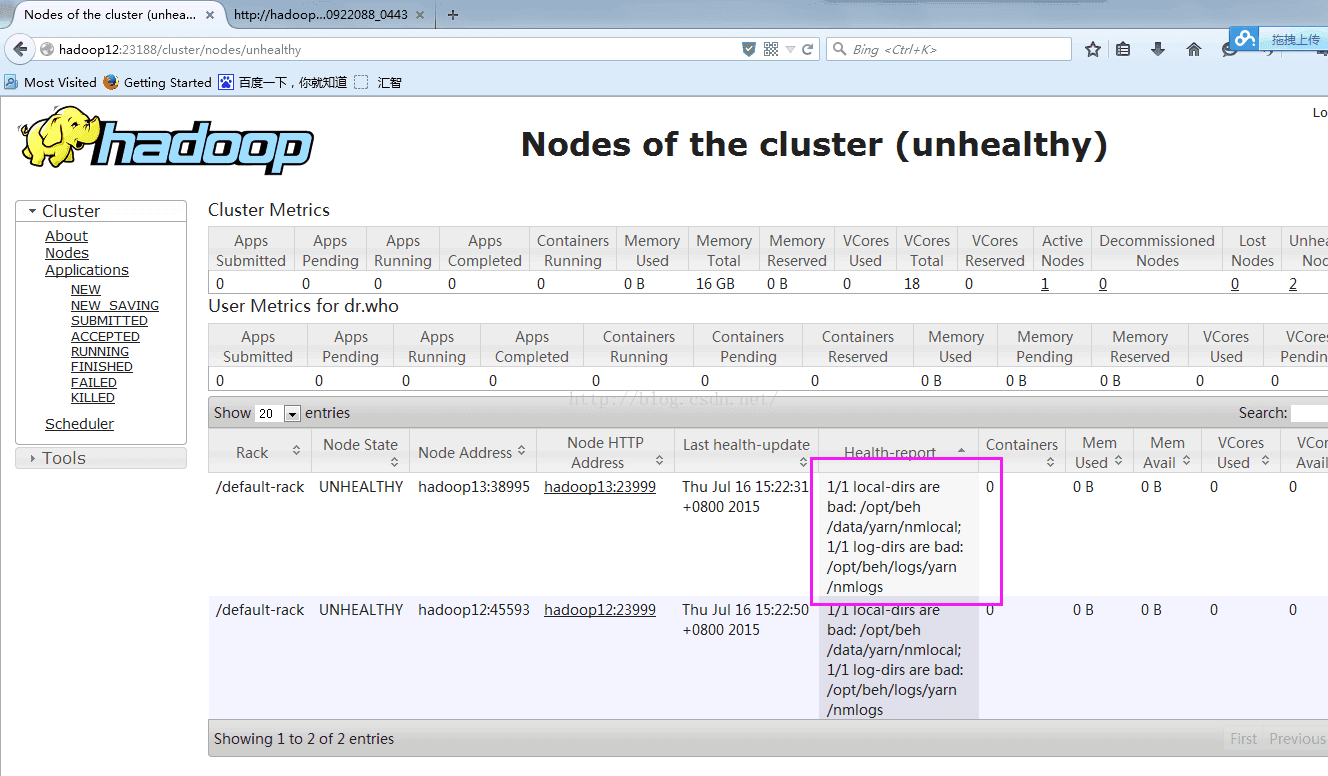Open the Nodes link in sidebar
Viewport: 1328px width, 776px height.
(x=67, y=253)
